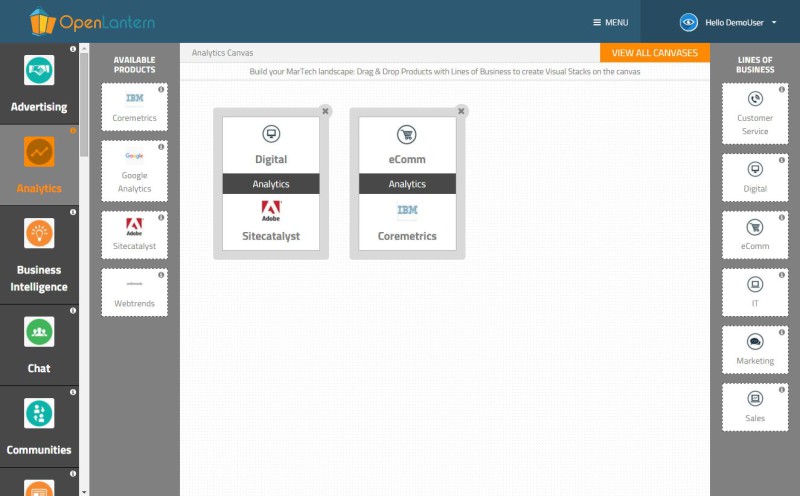The image size is (800, 496).
Task: Select Digital in Lines of Business panel
Action: coord(755,178)
